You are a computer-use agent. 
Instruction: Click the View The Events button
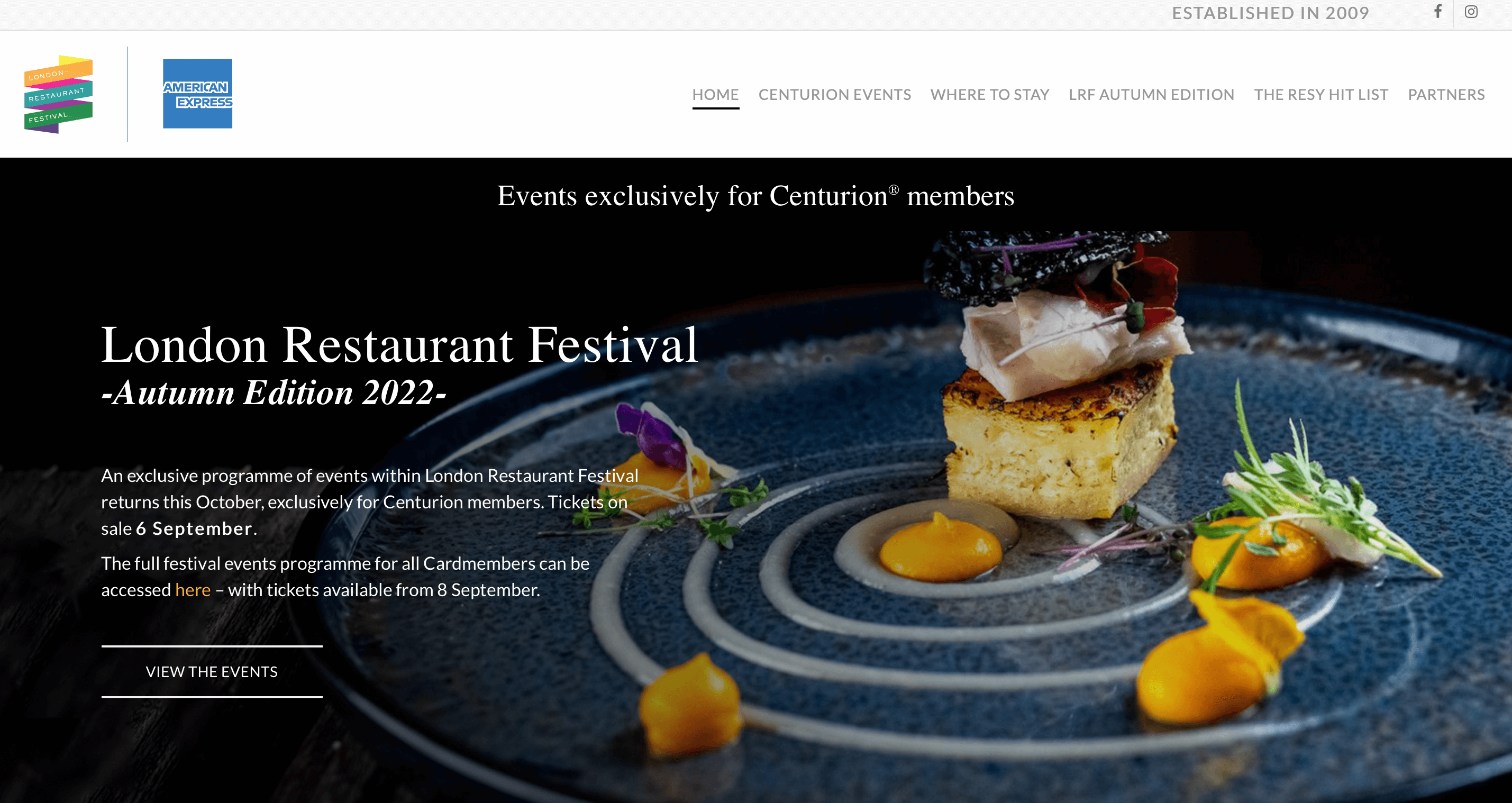tap(212, 671)
